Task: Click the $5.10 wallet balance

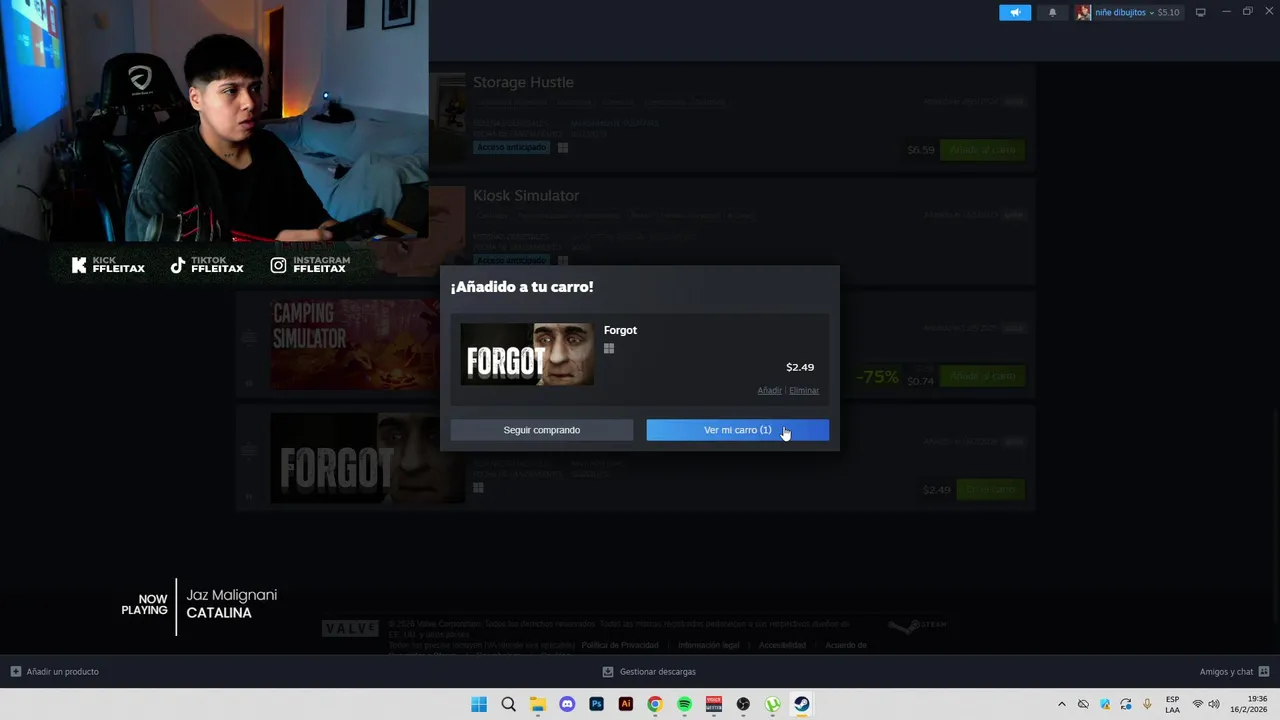Action: tap(1168, 13)
